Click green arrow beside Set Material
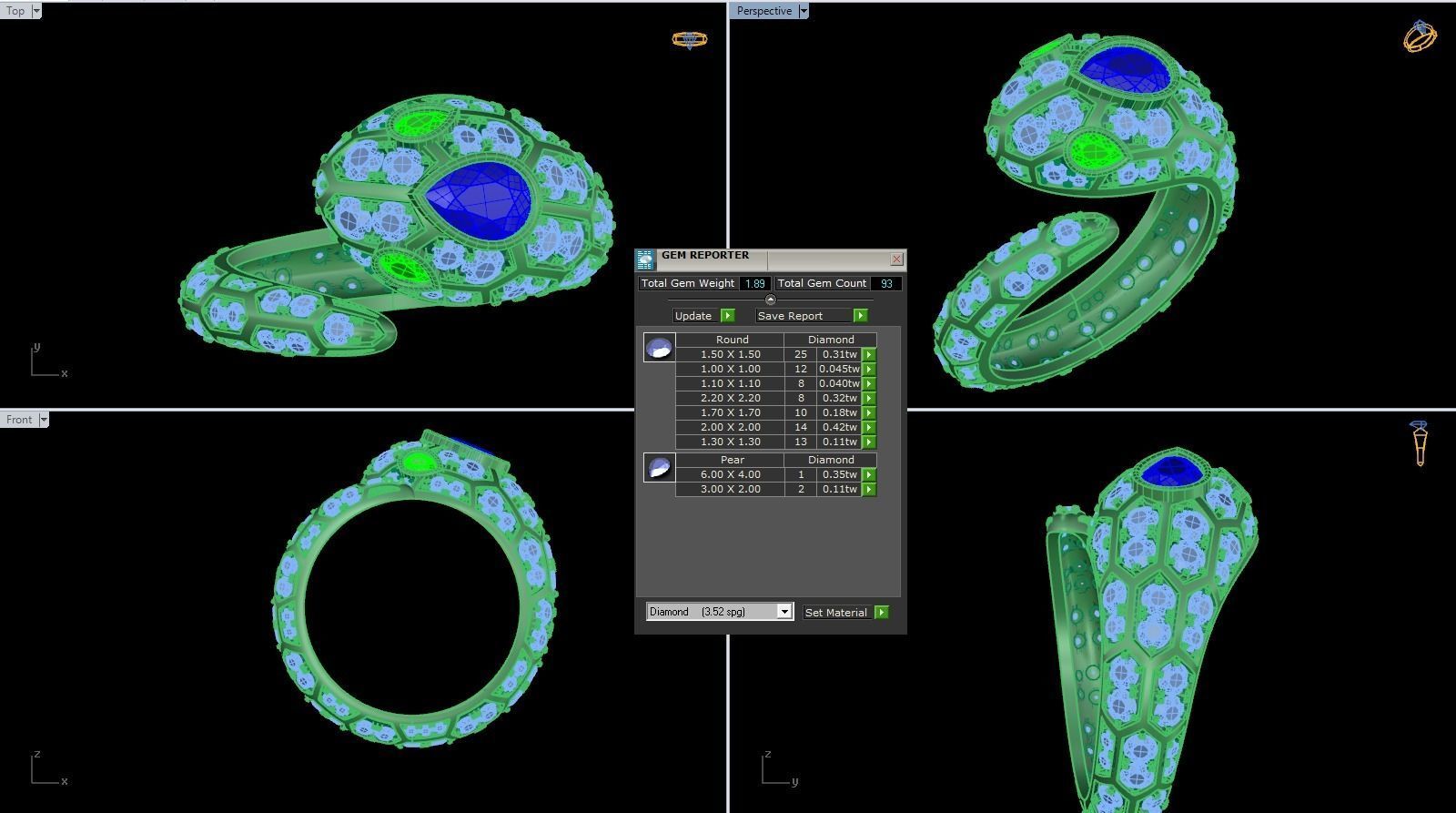The width and height of the screenshot is (1456, 813). (881, 612)
